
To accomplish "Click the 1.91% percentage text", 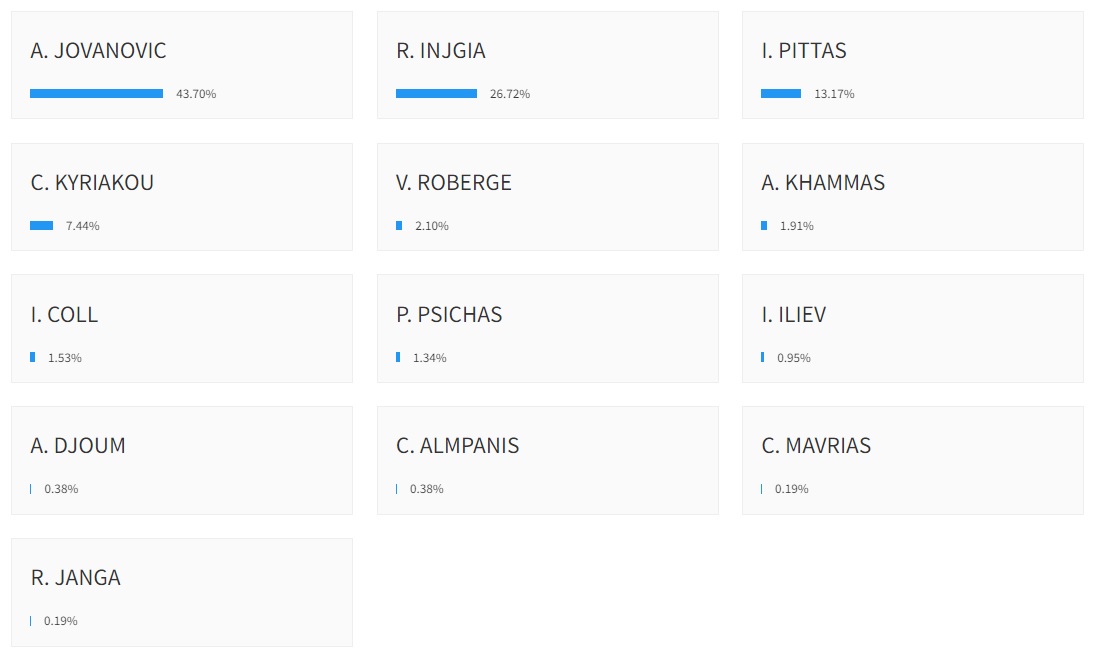I will coord(797,226).
